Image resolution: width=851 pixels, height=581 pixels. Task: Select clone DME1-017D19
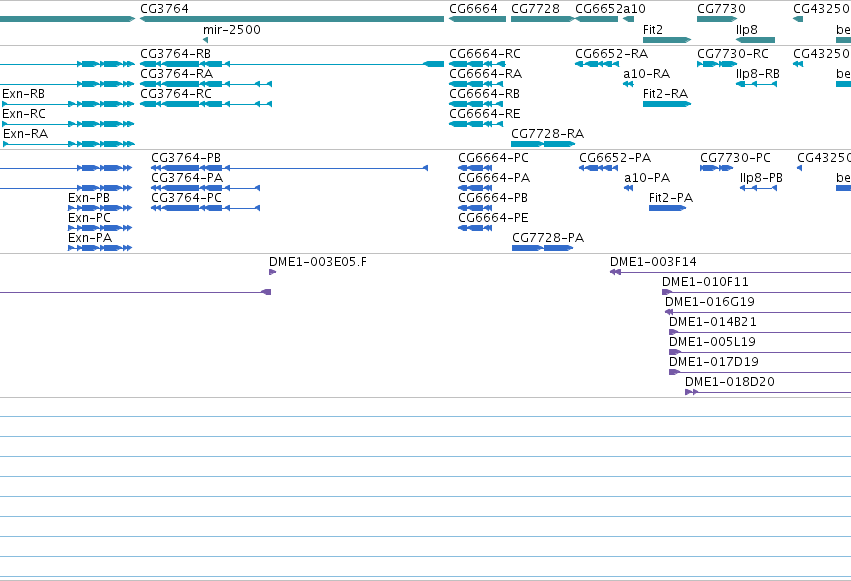pos(714,362)
